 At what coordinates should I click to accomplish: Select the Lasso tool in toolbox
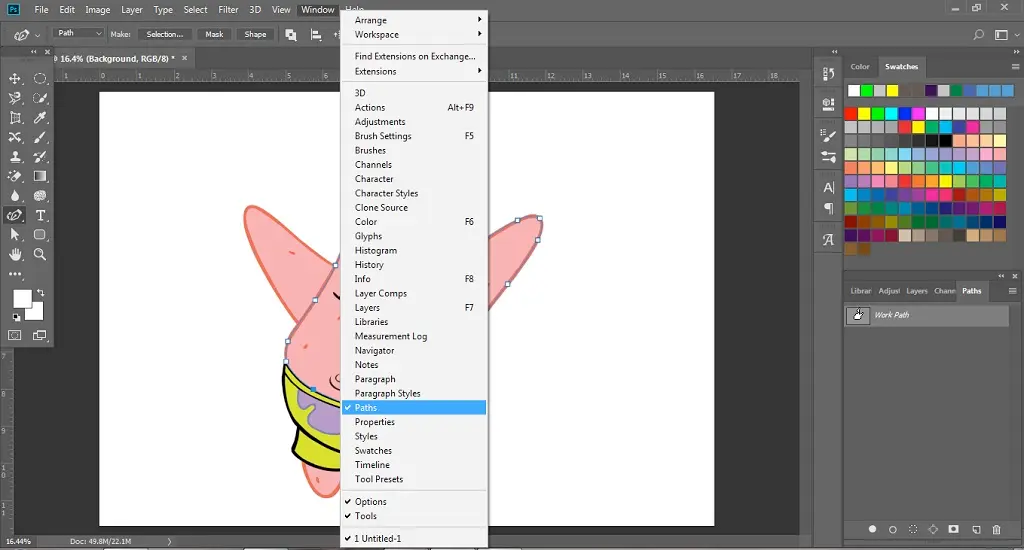coord(15,99)
